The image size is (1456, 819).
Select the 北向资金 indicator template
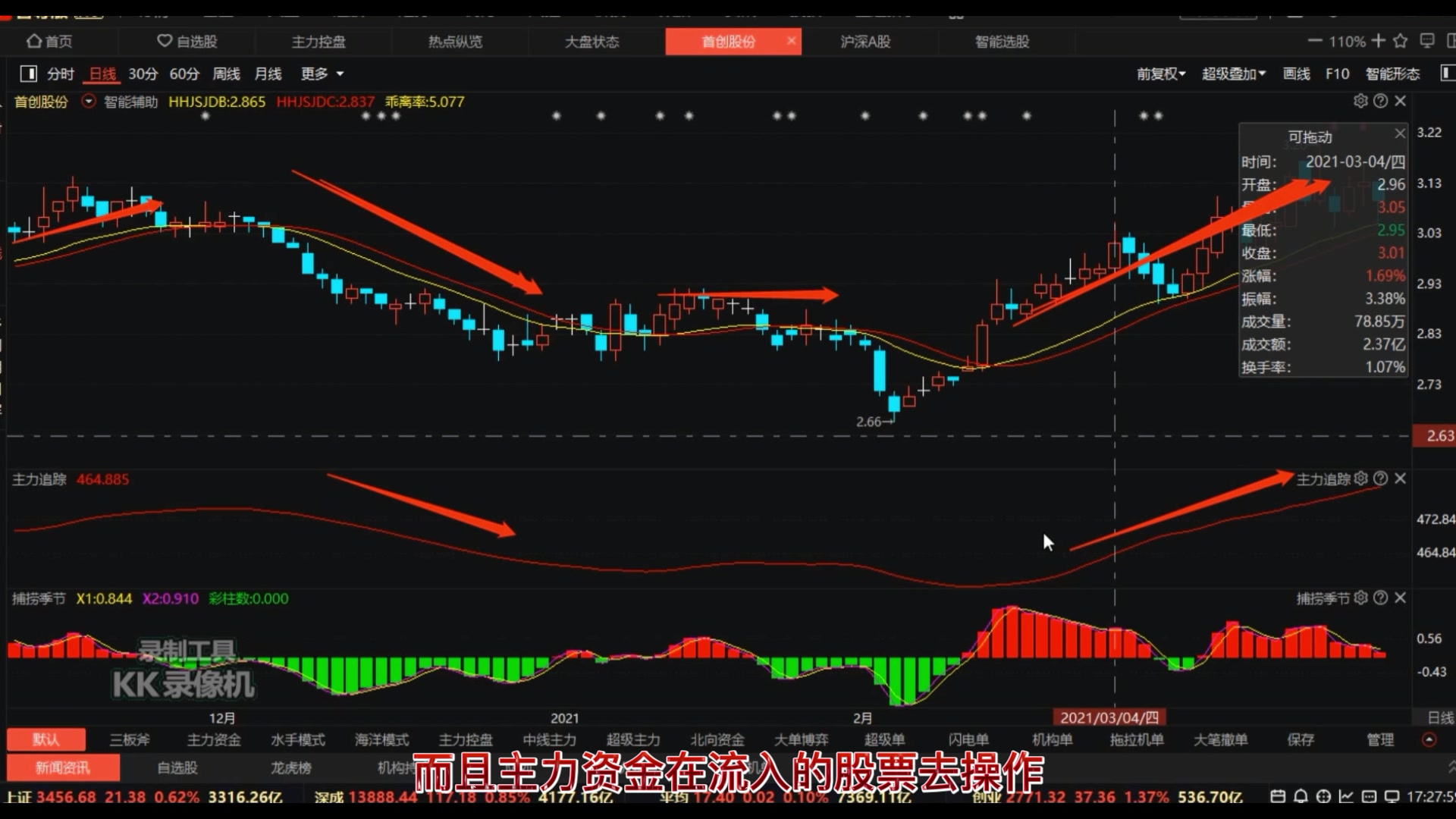tap(717, 739)
